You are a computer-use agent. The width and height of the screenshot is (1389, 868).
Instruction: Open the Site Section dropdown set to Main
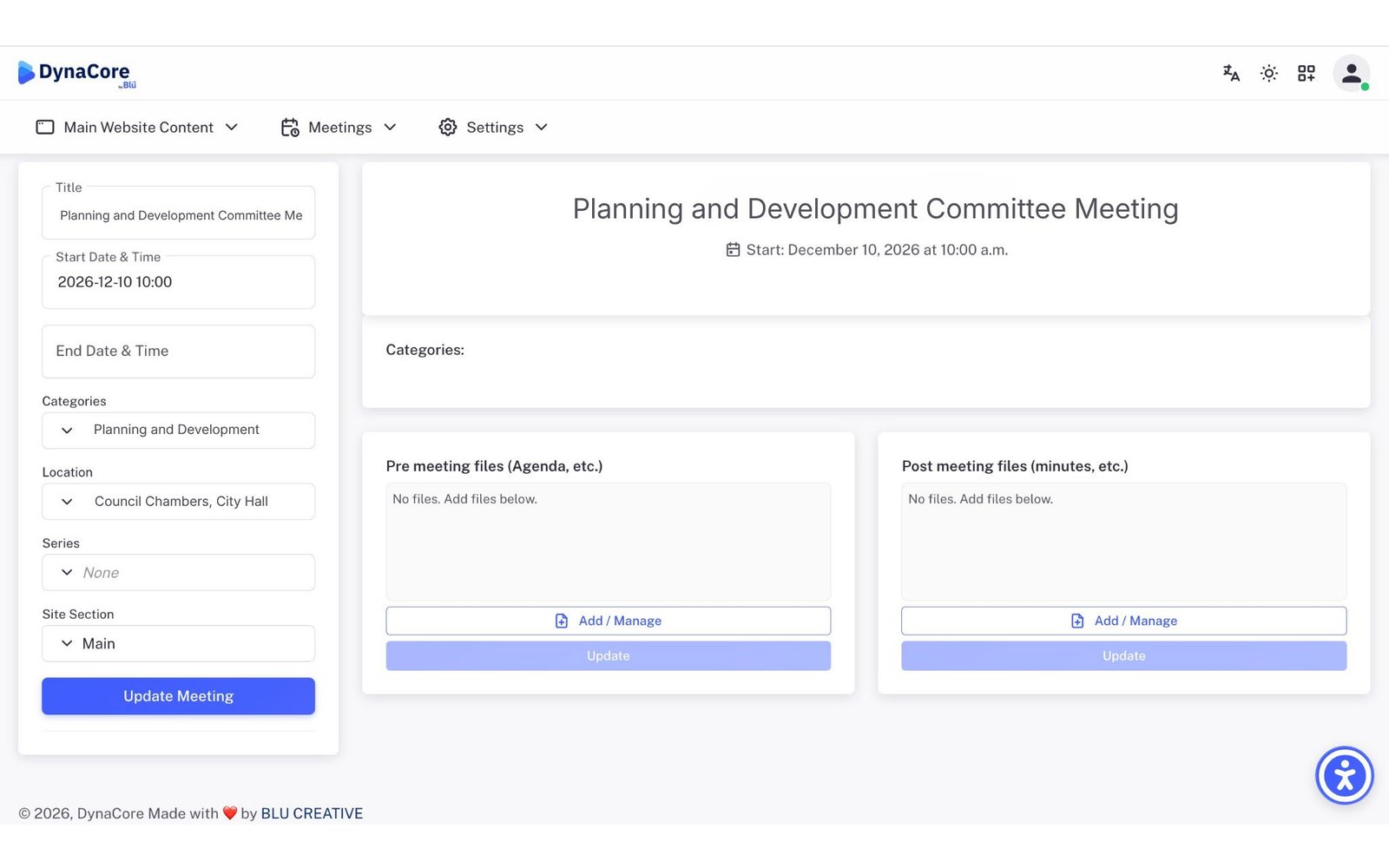pyautogui.click(x=178, y=644)
